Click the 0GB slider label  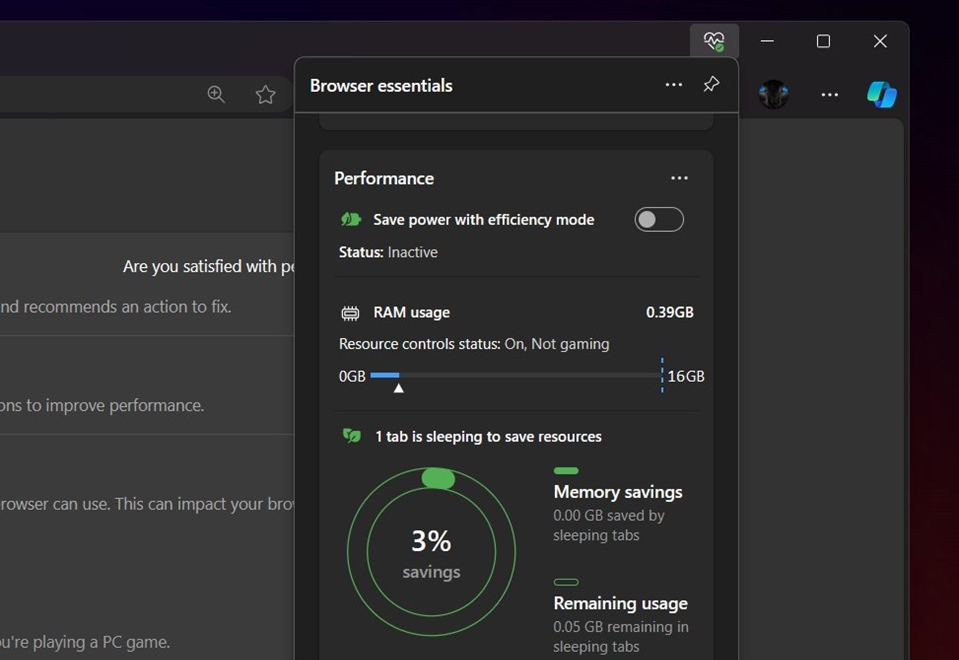point(352,376)
